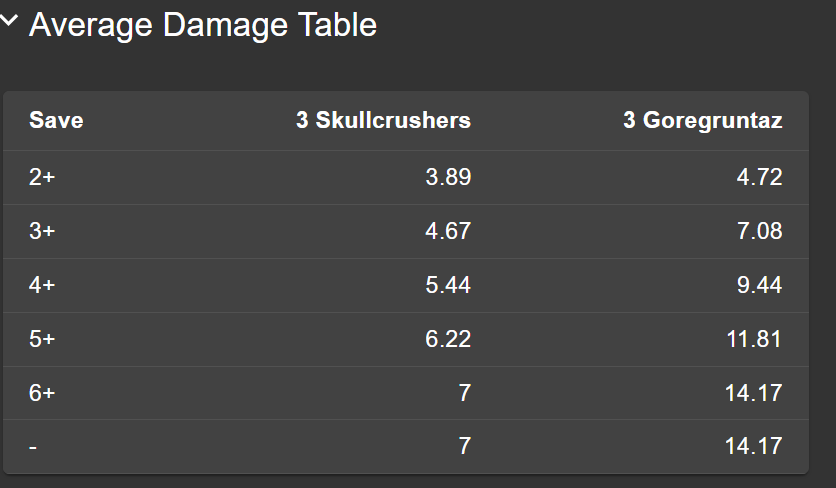This screenshot has height=488, width=836.
Task: Click the Skullcrushers value 3.89
Action: 447,178
